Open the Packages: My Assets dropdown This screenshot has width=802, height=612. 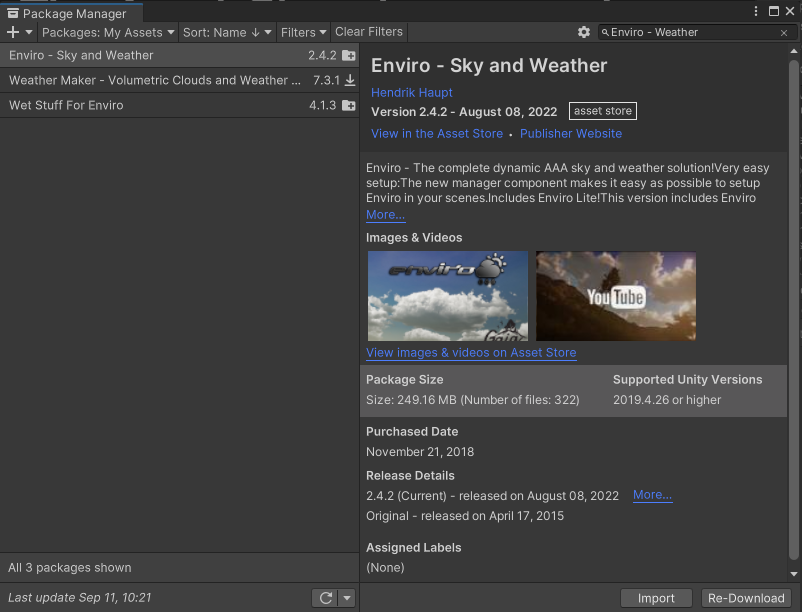pos(108,33)
